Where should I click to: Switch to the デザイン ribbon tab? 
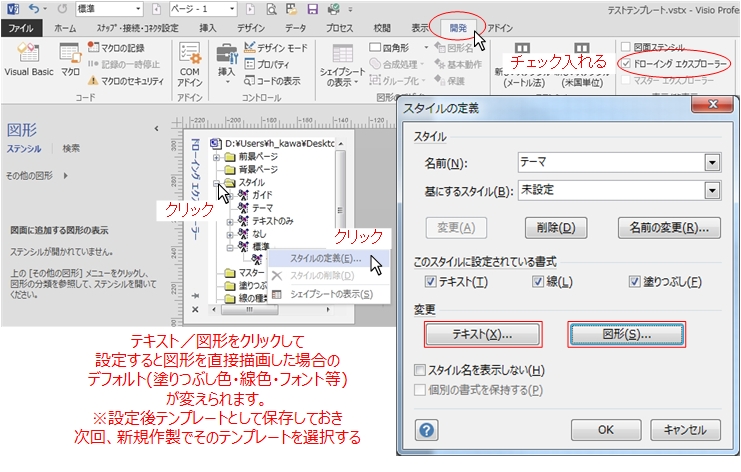tap(251, 28)
